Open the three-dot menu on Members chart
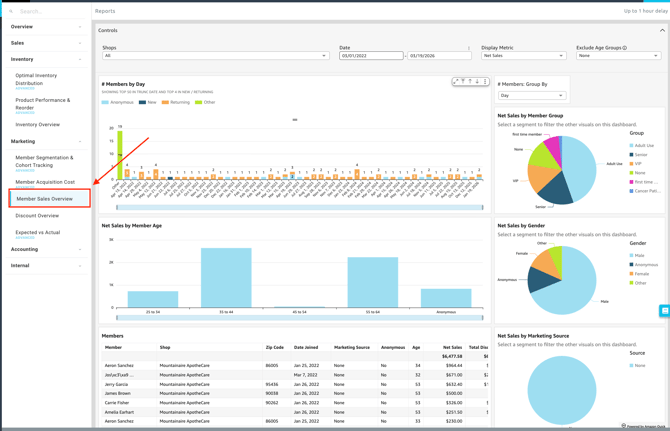670x431 pixels. (x=485, y=82)
